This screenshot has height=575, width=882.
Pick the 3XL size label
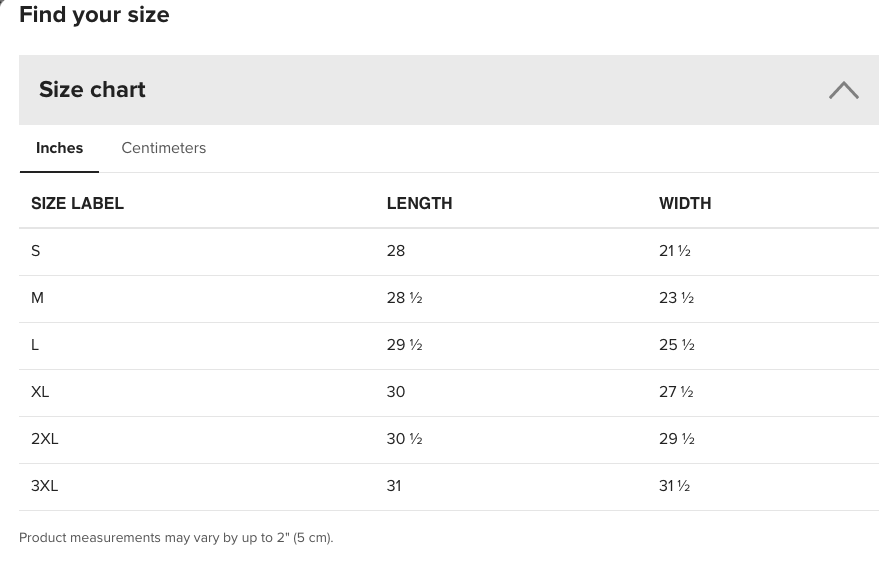coord(45,486)
